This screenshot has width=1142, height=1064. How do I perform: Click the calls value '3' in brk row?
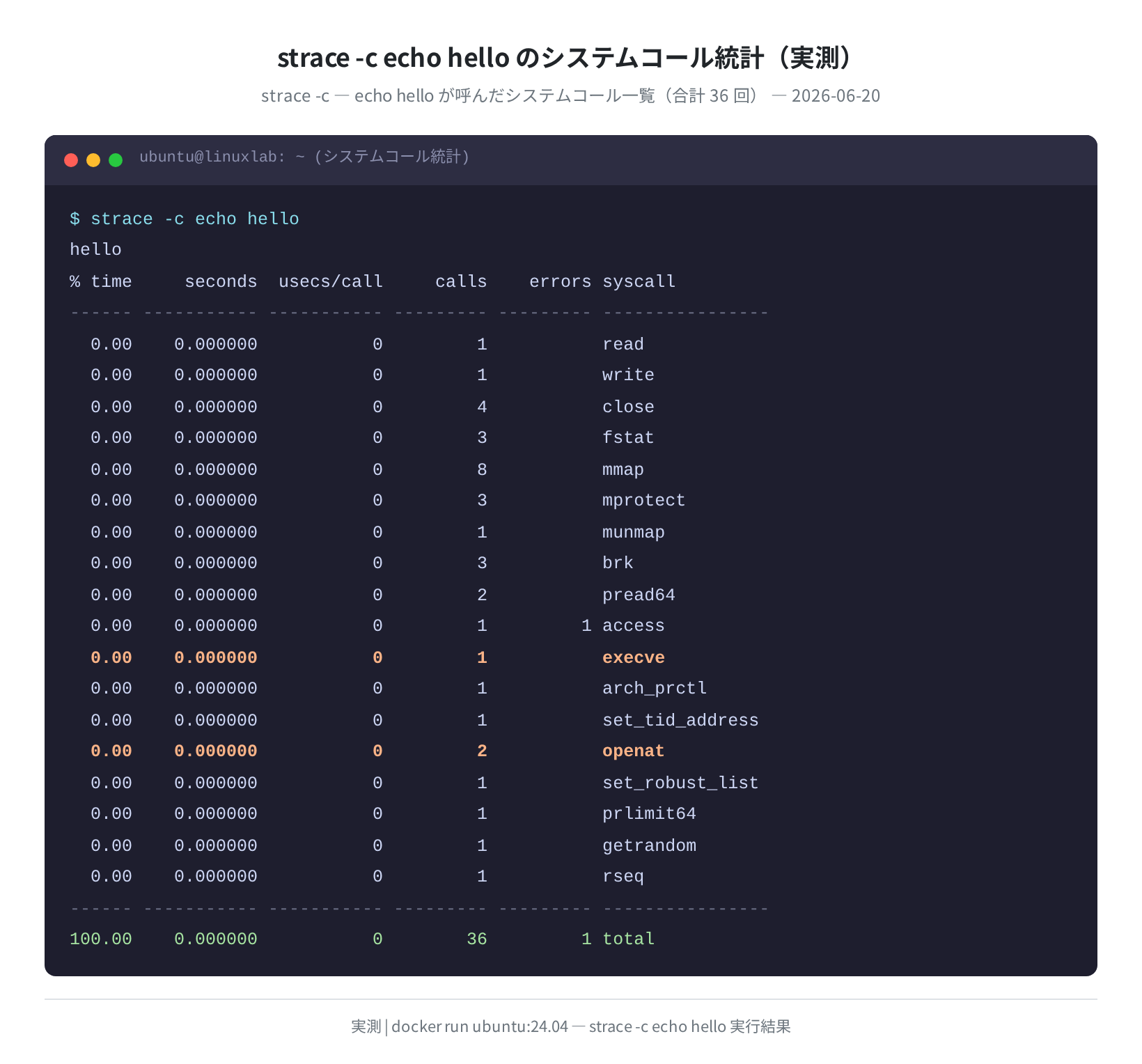point(482,563)
